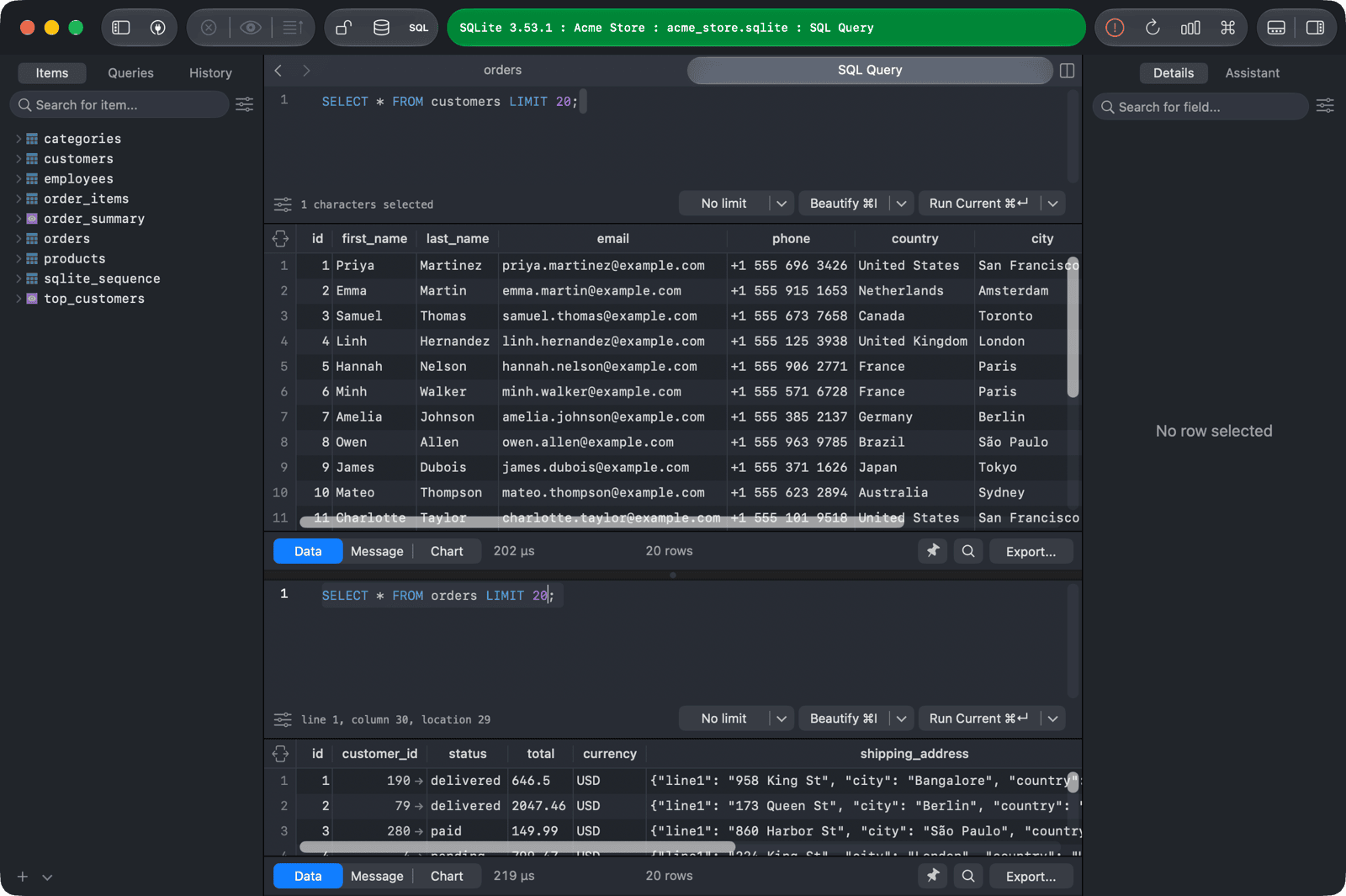
Task: Open Run Current dropdown arrow in lower query
Action: coord(1053,718)
